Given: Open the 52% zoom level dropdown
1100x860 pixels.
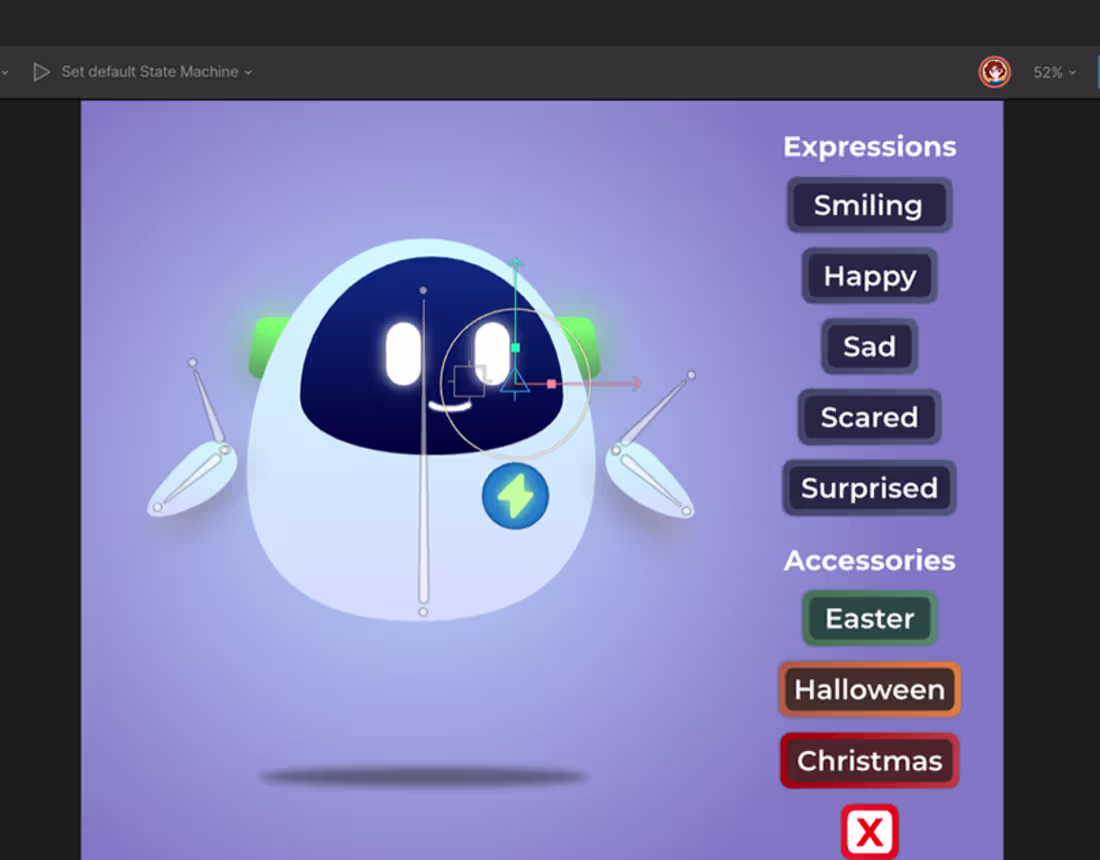Looking at the screenshot, I should [x=1054, y=72].
